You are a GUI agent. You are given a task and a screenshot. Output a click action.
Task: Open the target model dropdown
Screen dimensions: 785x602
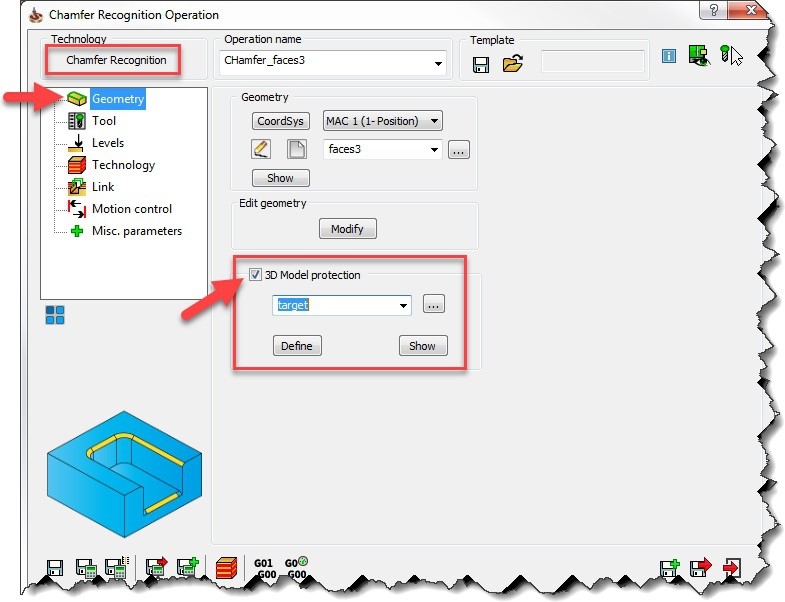click(x=403, y=305)
